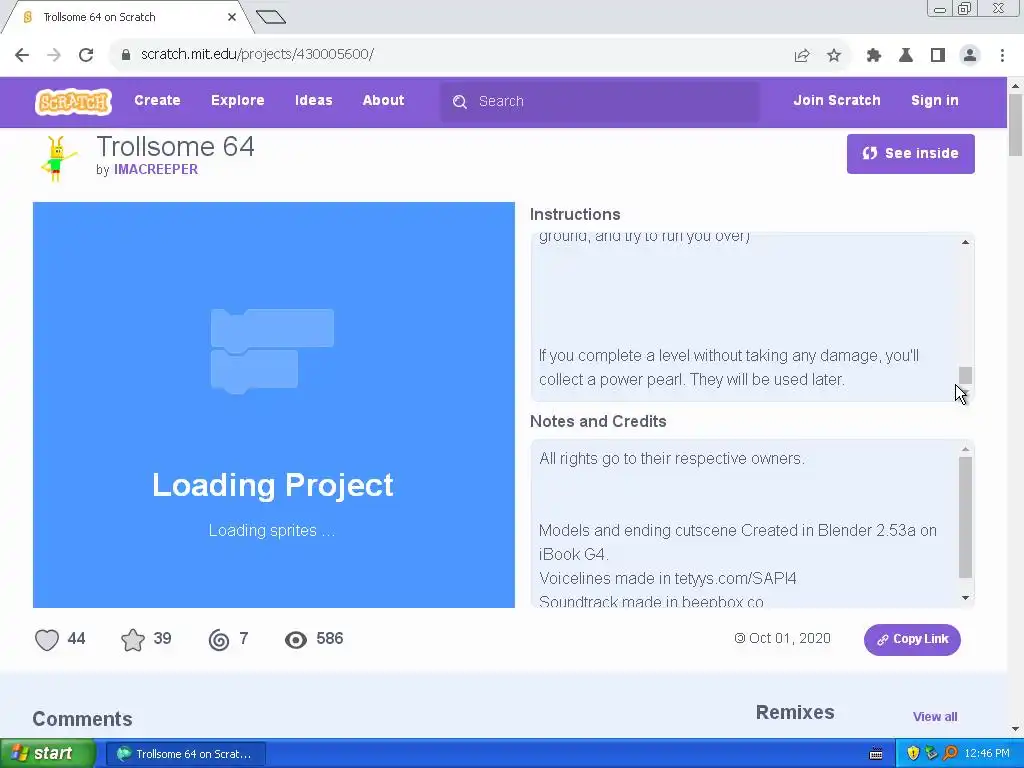Open the extensions puzzle icon
Screen dimensions: 1024x768
874,56
